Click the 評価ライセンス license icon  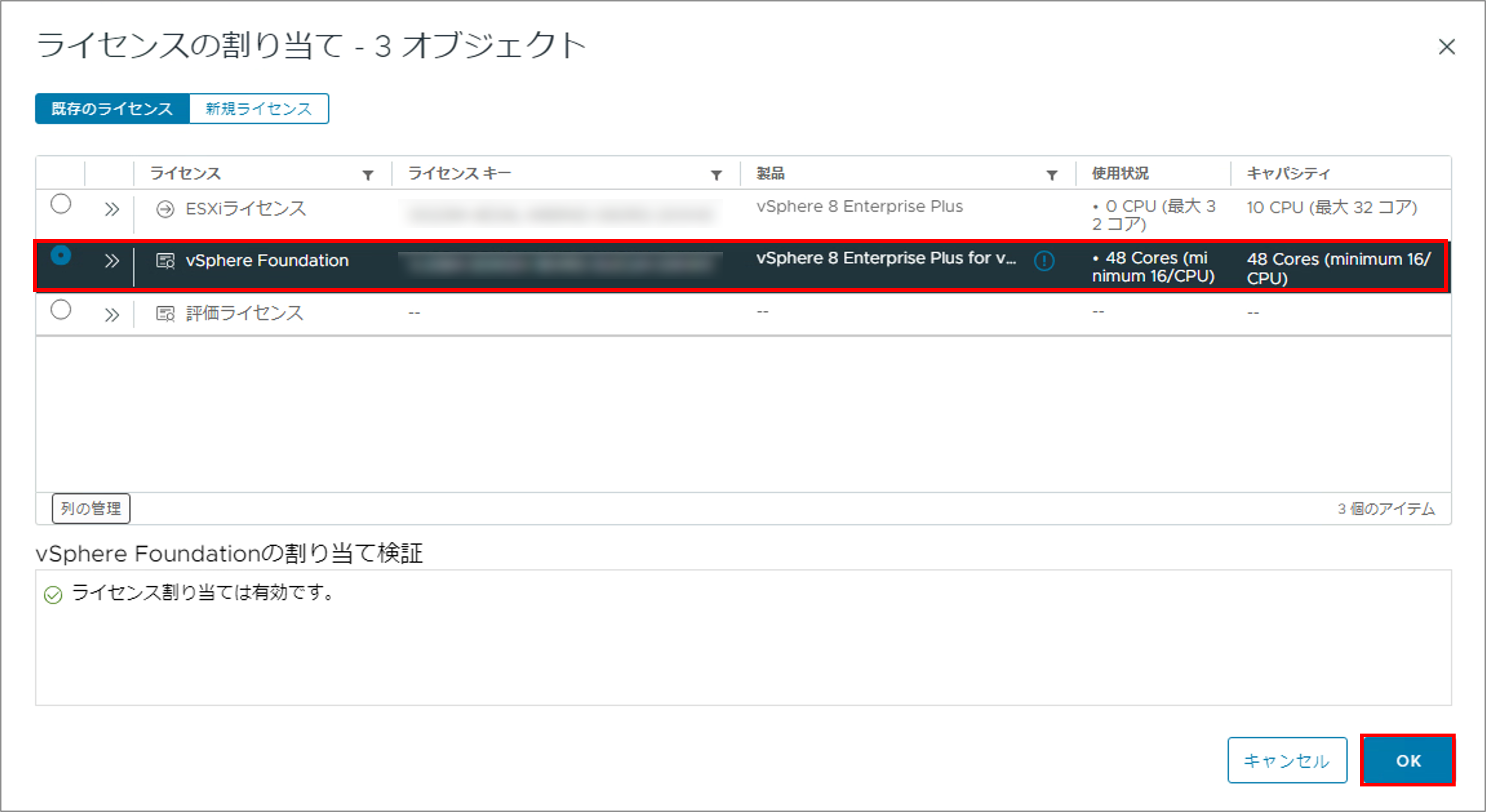[x=165, y=314]
